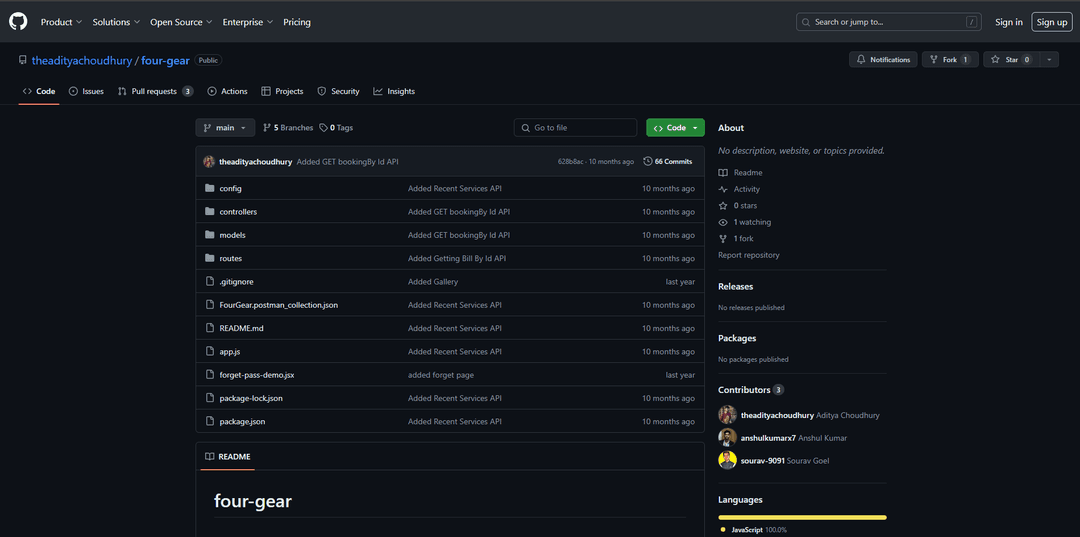Expand the Enterprise dropdown

(247, 22)
